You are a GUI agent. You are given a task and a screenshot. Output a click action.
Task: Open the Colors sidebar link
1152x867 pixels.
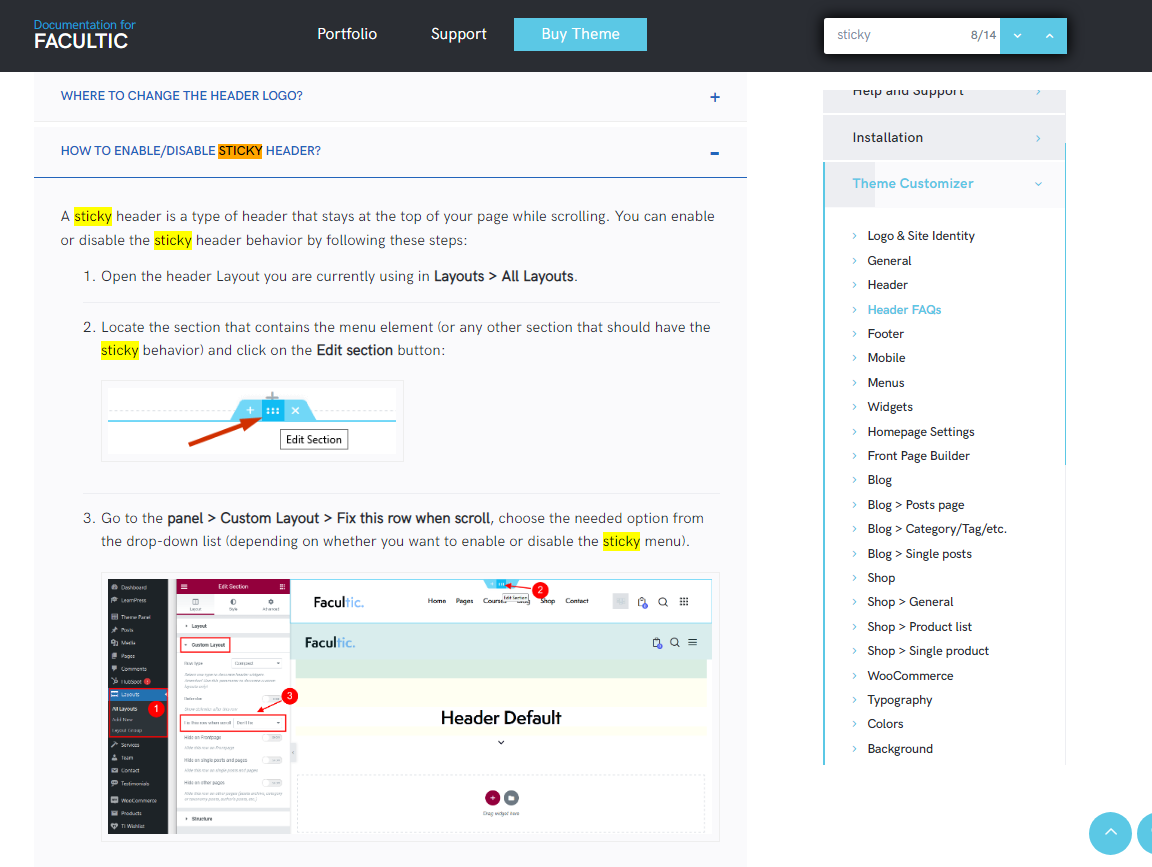click(x=885, y=724)
